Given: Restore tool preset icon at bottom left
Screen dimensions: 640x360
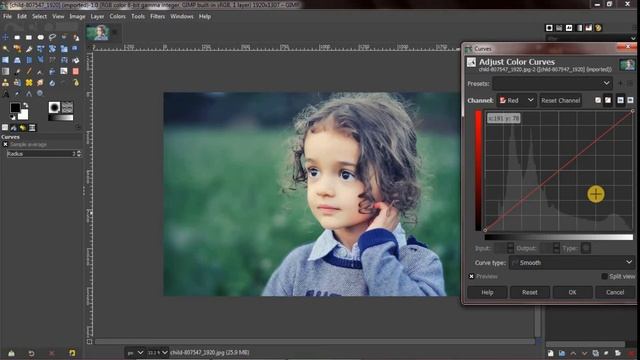Looking at the screenshot, I should pos(31,353).
